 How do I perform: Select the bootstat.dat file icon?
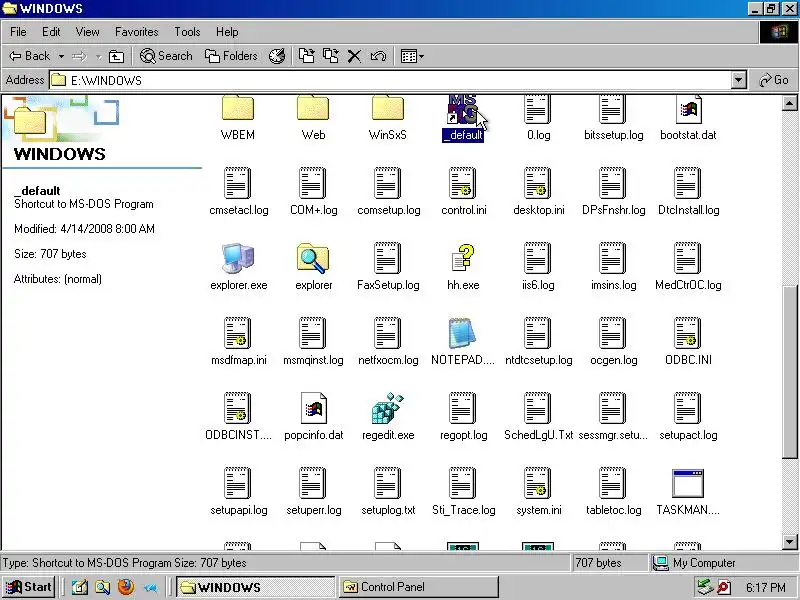coord(688,109)
